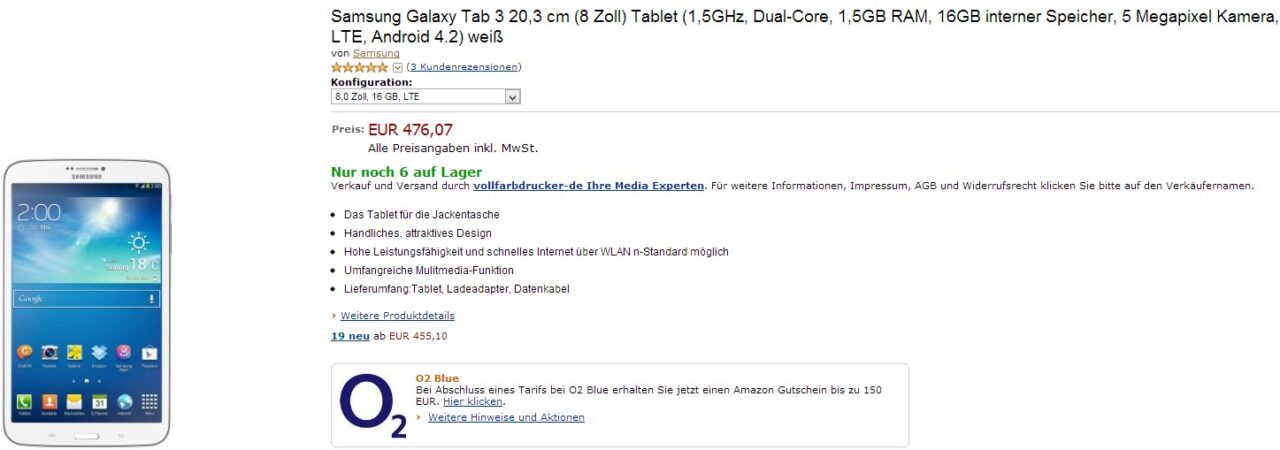Viewport: 1280px width, 450px height.
Task: Click the camera app icon on tablet
Action: click(x=49, y=352)
